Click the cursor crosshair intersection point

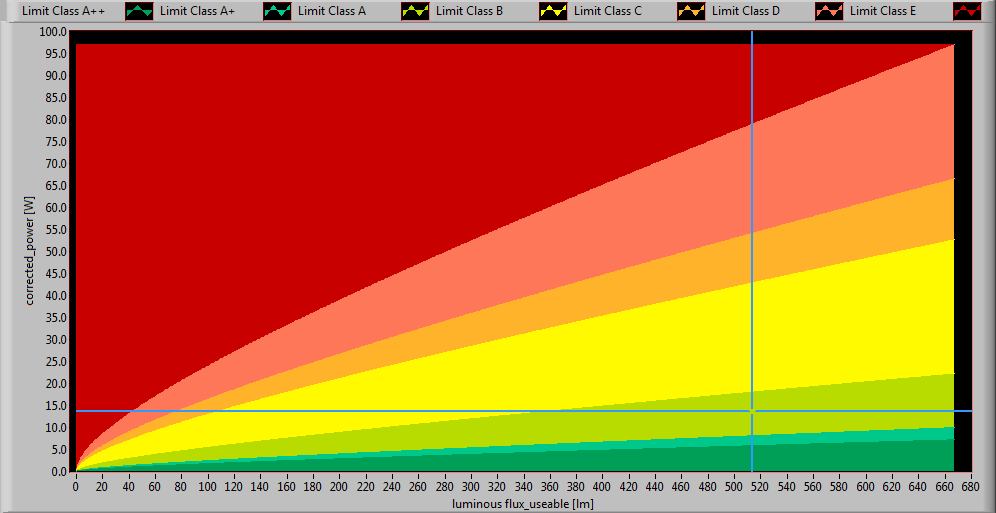752,411
